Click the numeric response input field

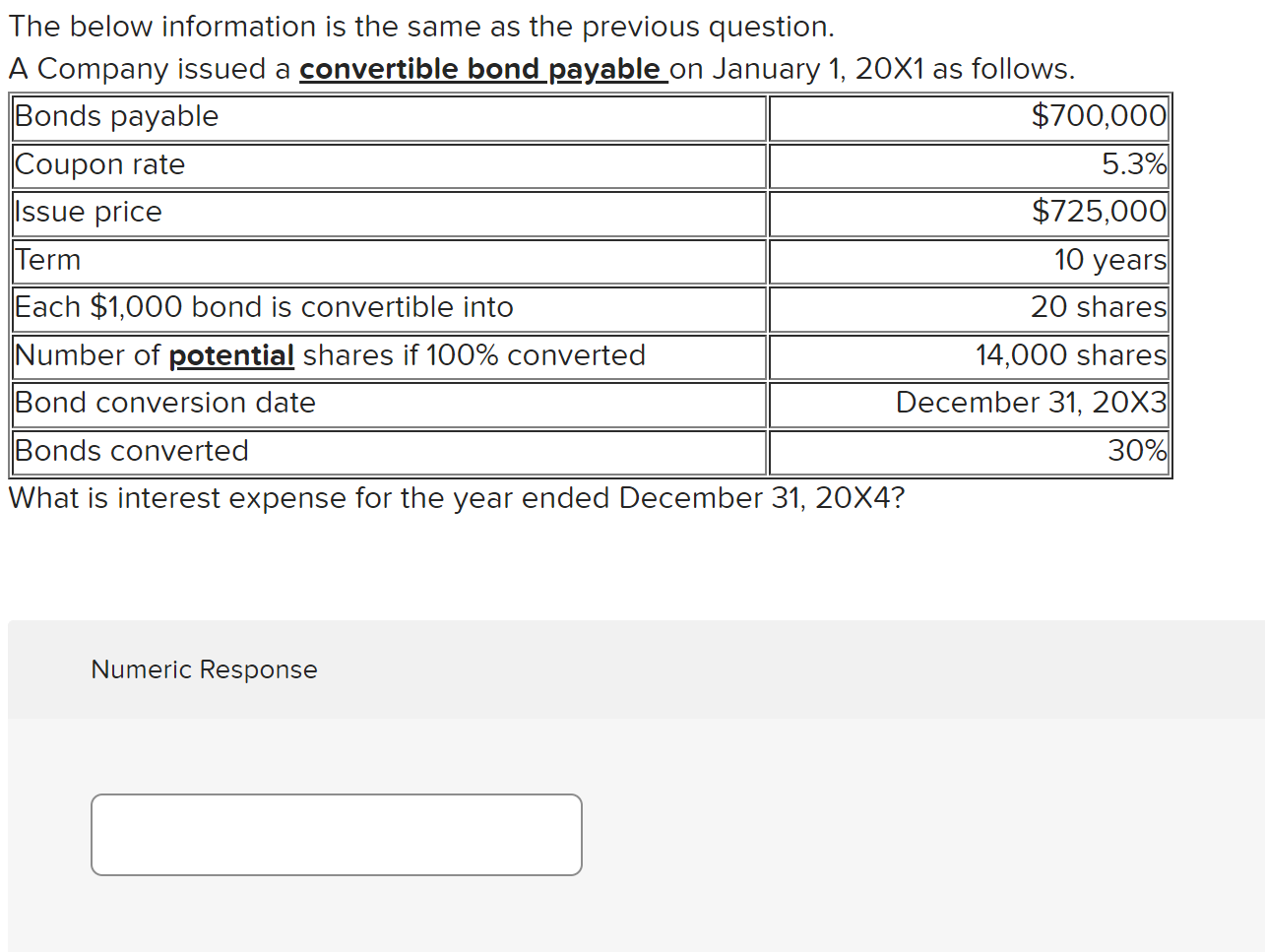point(336,834)
